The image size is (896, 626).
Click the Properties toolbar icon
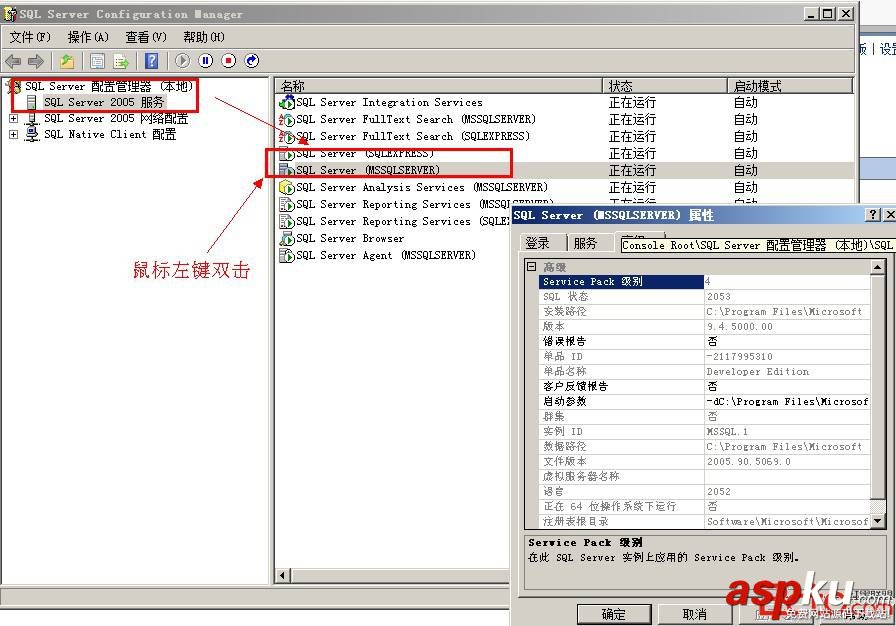pyautogui.click(x=98, y=61)
